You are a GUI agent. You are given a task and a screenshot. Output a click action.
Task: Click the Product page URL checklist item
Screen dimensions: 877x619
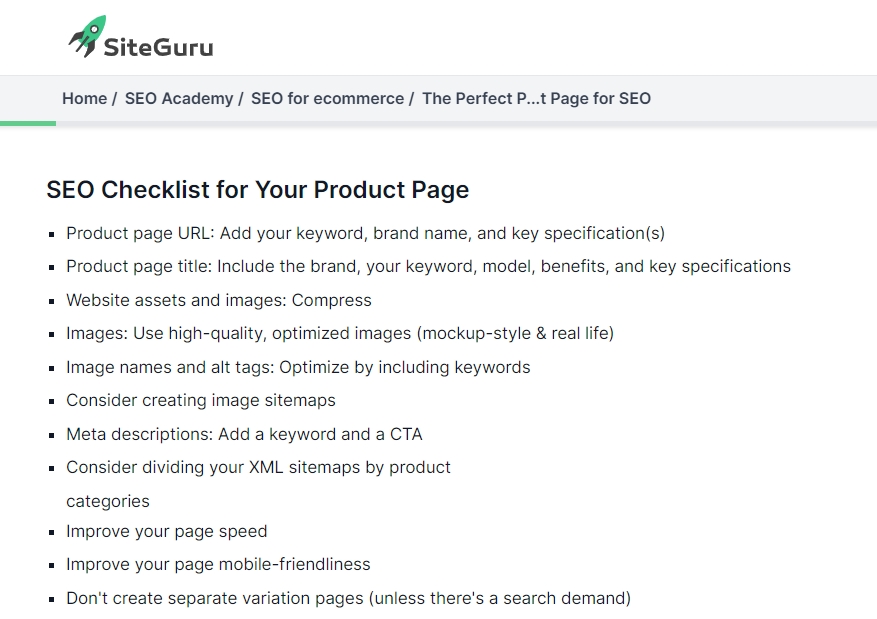[x=365, y=233]
